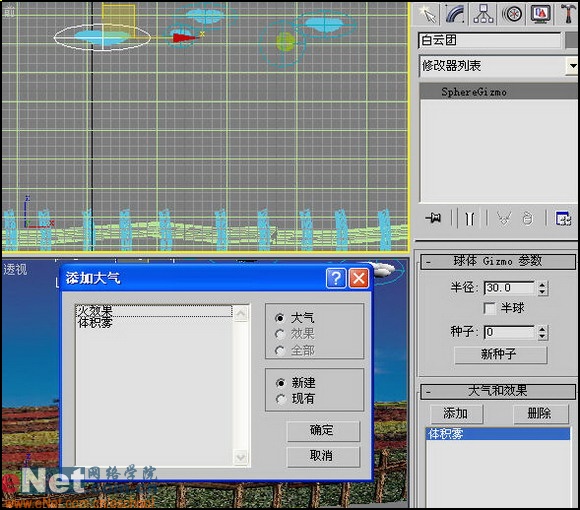Select 体积雾 in the atmospheres list
Viewport: 580px width, 510px height.
(x=498, y=434)
